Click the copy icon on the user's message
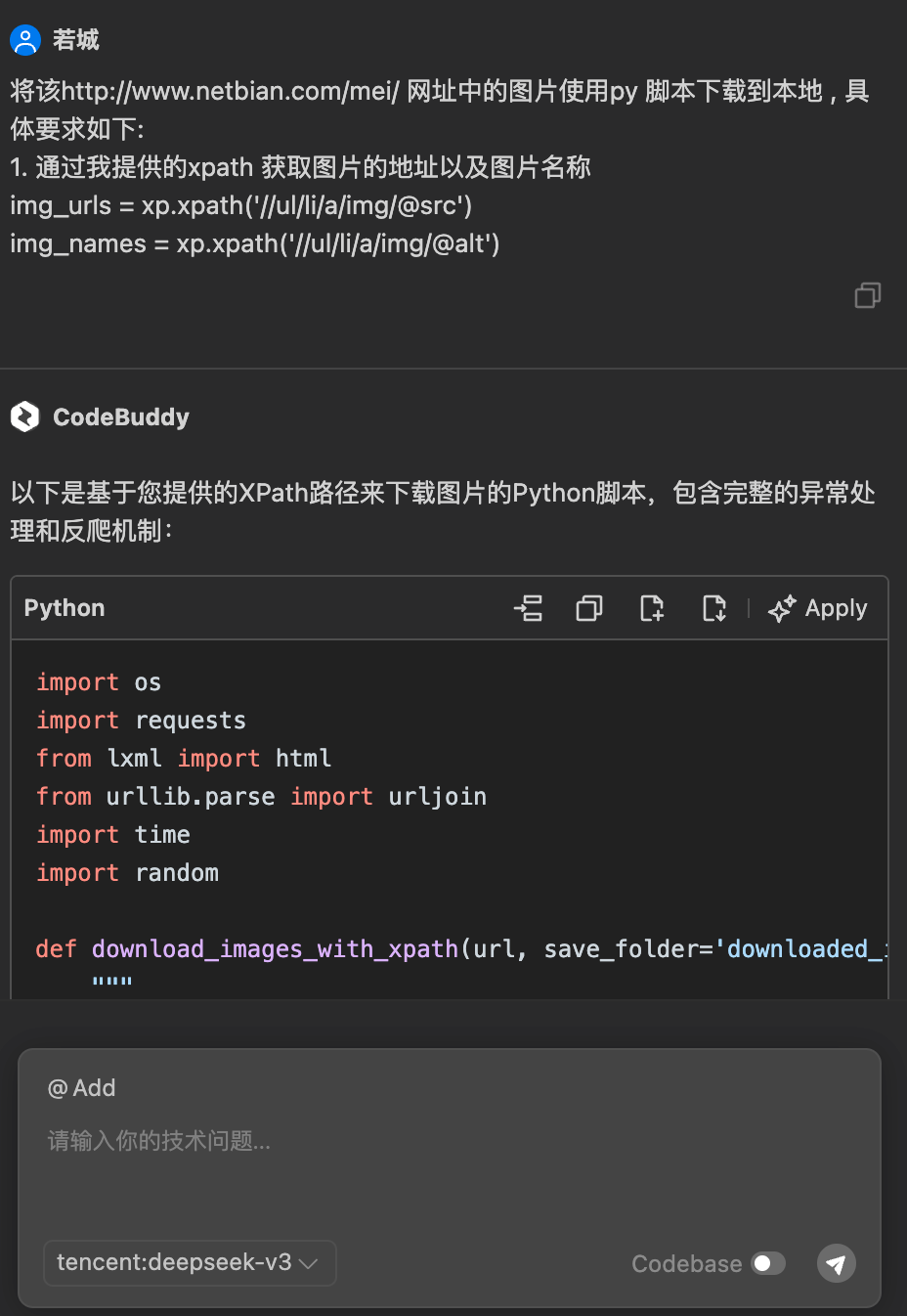907x1316 pixels. coord(867,294)
